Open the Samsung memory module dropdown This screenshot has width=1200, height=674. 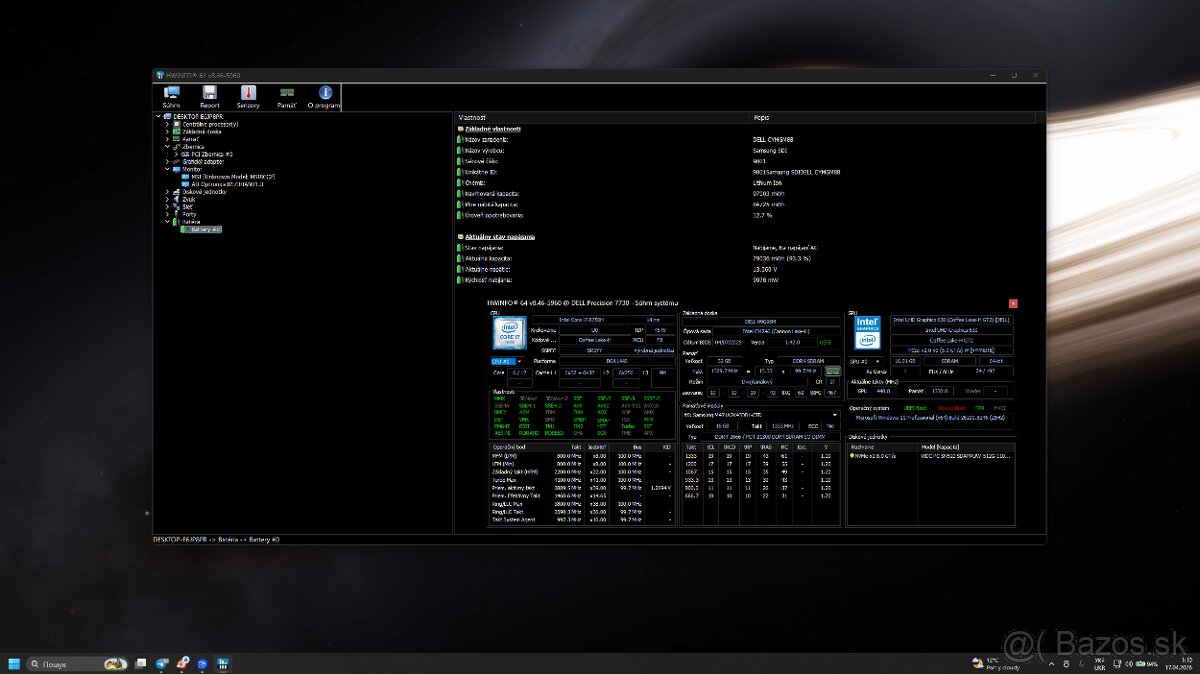(x=836, y=416)
